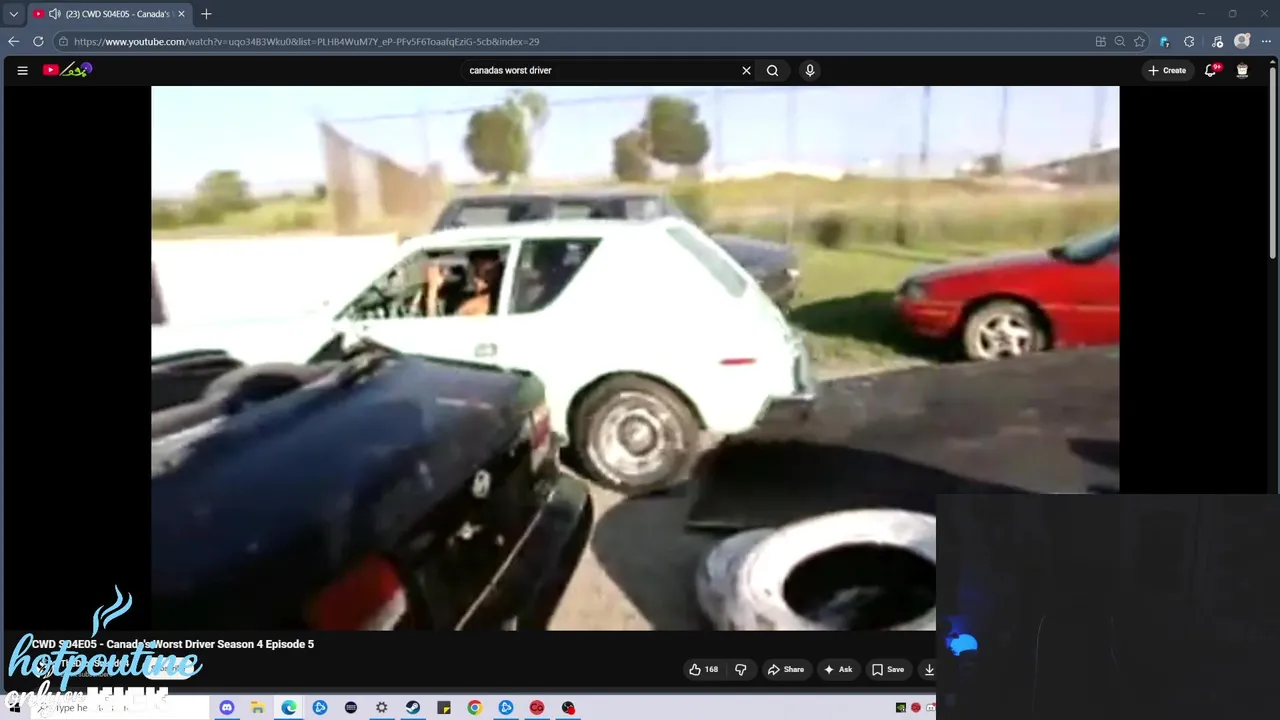Open Google Chrome from the taskbar
The height and width of the screenshot is (720, 1280).
474,708
